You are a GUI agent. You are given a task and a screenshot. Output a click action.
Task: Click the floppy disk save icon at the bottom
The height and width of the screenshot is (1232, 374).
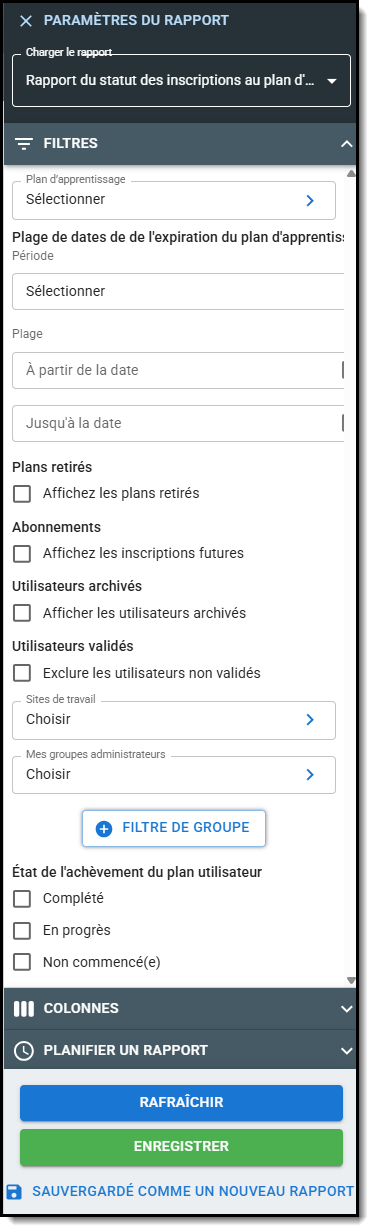14,1191
